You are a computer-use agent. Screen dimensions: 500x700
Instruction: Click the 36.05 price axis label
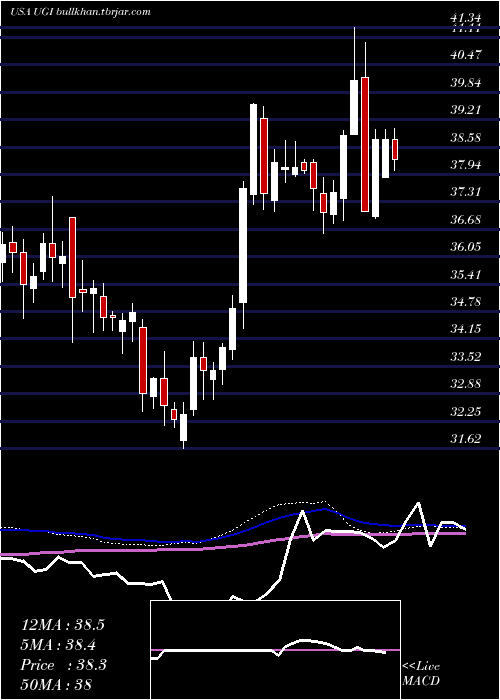tap(466, 247)
